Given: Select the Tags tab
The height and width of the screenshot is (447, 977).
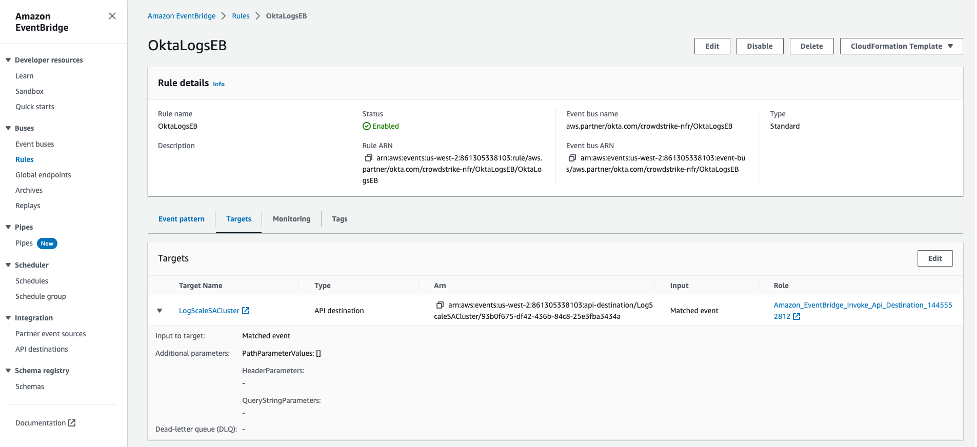Looking at the screenshot, I should pyautogui.click(x=339, y=219).
